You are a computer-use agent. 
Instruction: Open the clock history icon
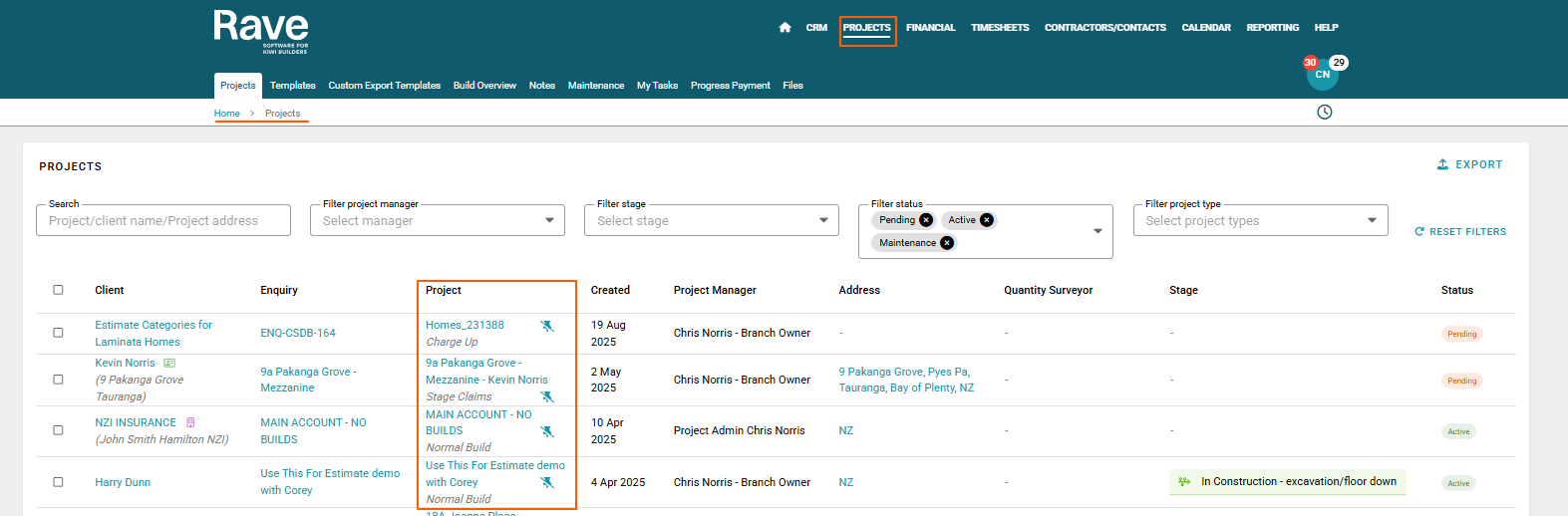click(1325, 112)
